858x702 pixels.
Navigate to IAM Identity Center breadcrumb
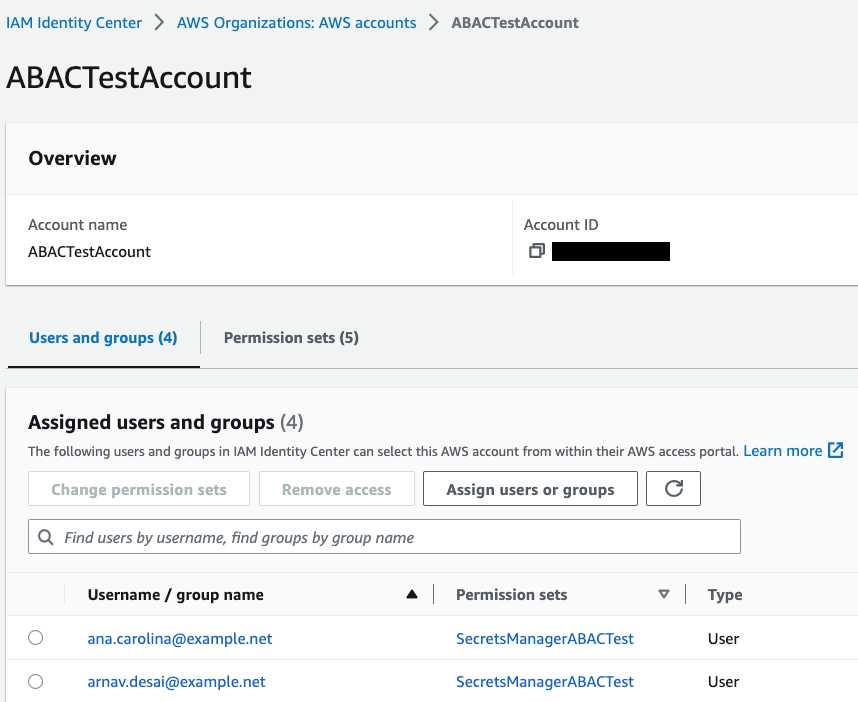(74, 22)
